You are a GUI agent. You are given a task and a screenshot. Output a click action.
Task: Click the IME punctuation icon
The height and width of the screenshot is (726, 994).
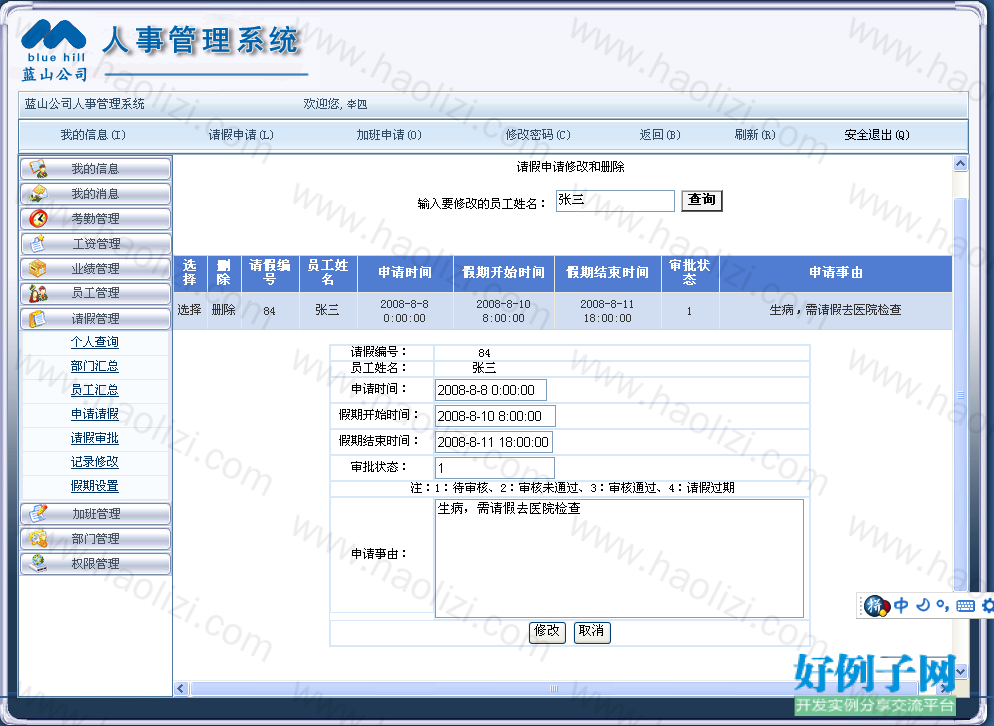943,606
